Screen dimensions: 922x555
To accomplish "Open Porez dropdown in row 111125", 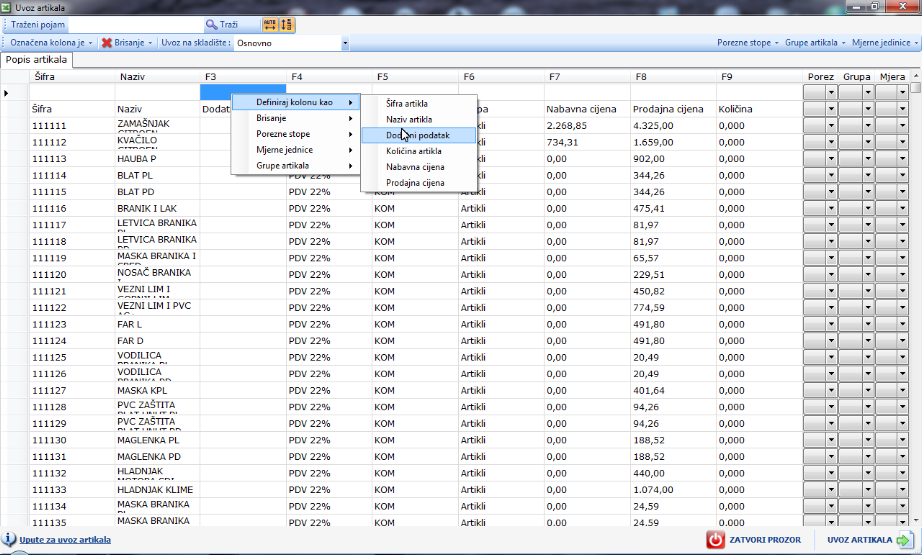I will point(831,357).
